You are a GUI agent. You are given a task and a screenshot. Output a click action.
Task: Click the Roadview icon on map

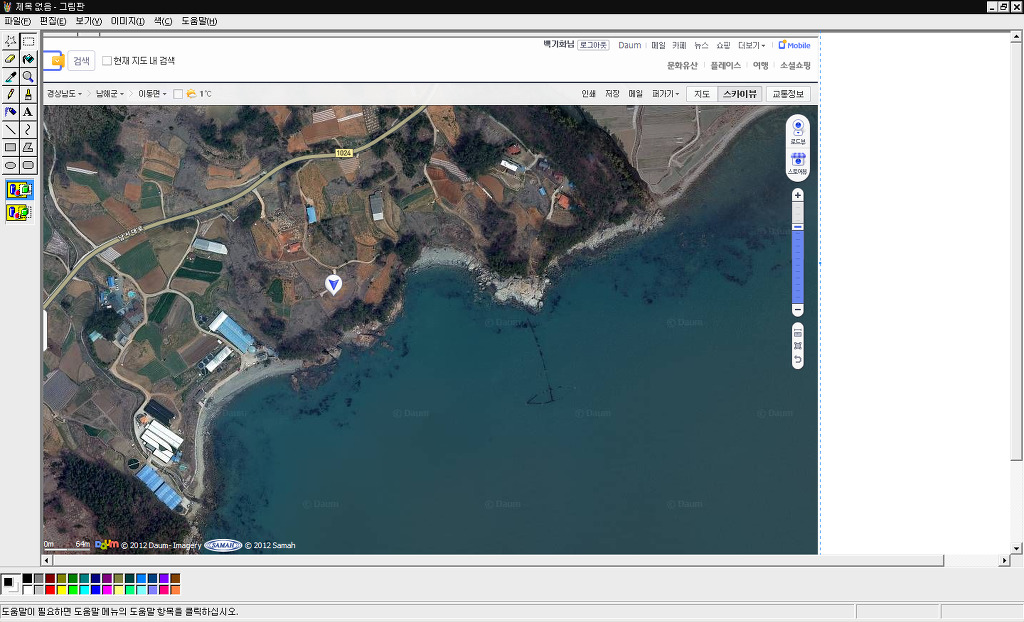[x=797, y=131]
